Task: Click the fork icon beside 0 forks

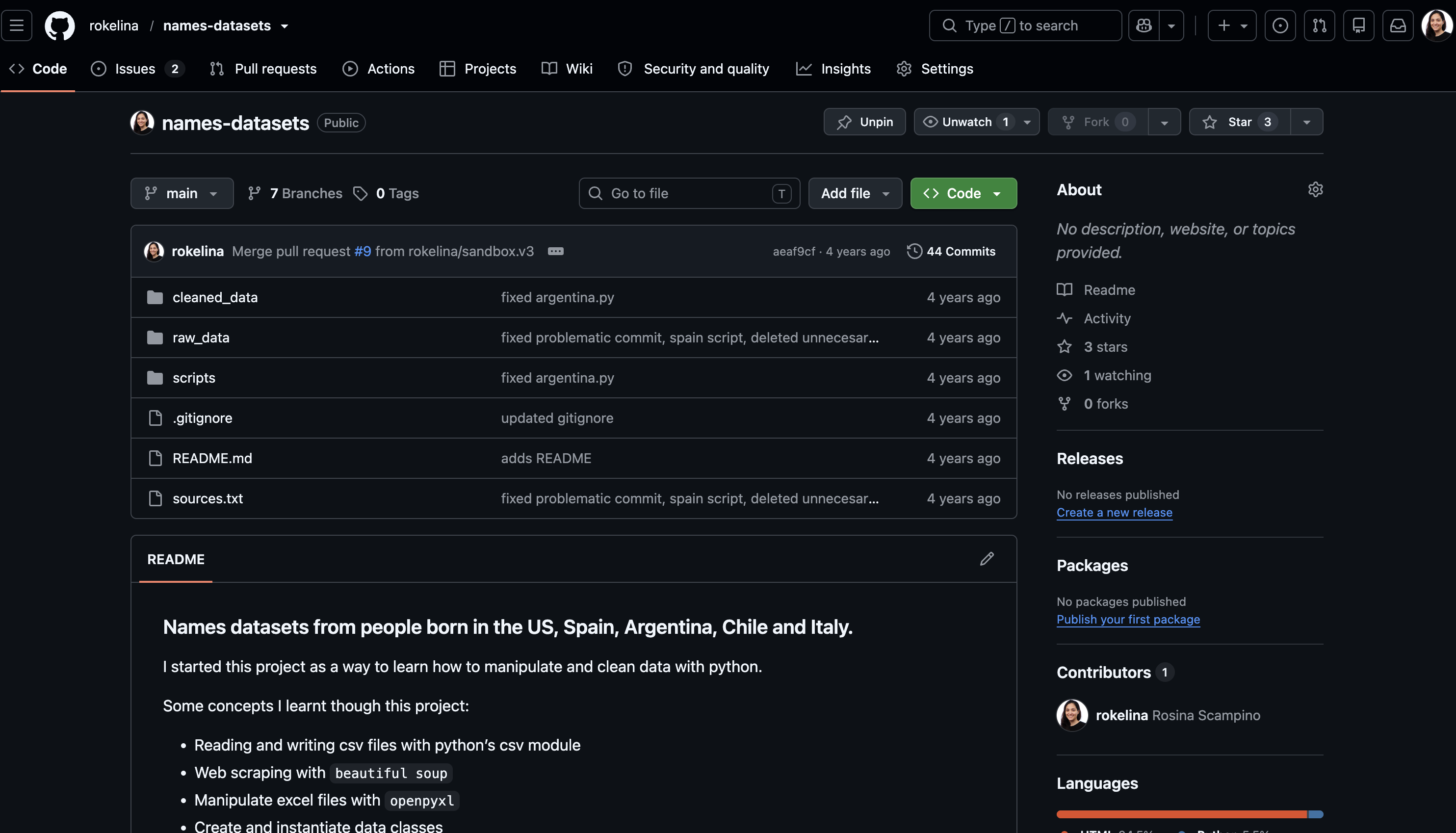Action: (1065, 404)
